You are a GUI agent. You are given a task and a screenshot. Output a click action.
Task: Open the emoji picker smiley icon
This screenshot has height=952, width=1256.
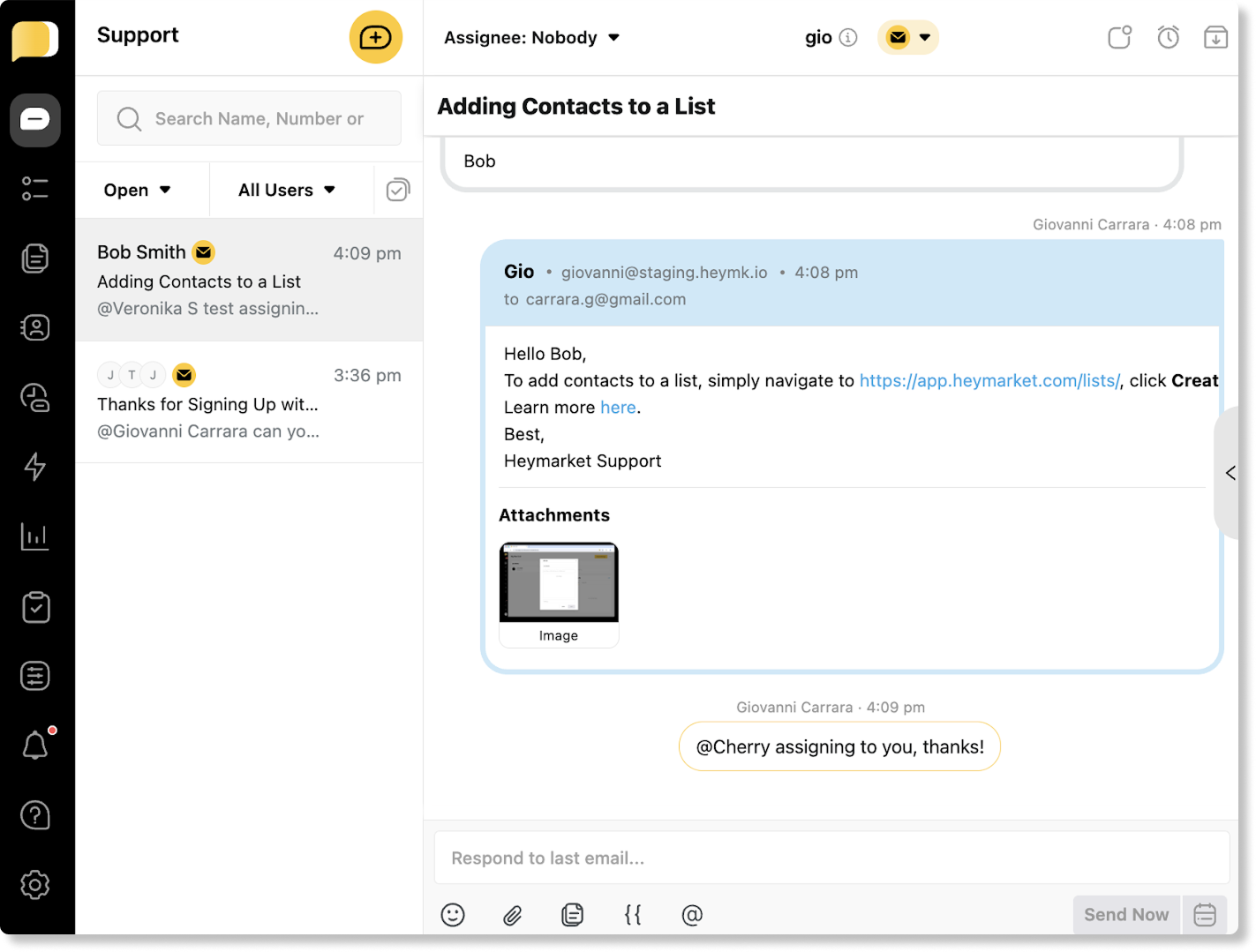pos(453,915)
